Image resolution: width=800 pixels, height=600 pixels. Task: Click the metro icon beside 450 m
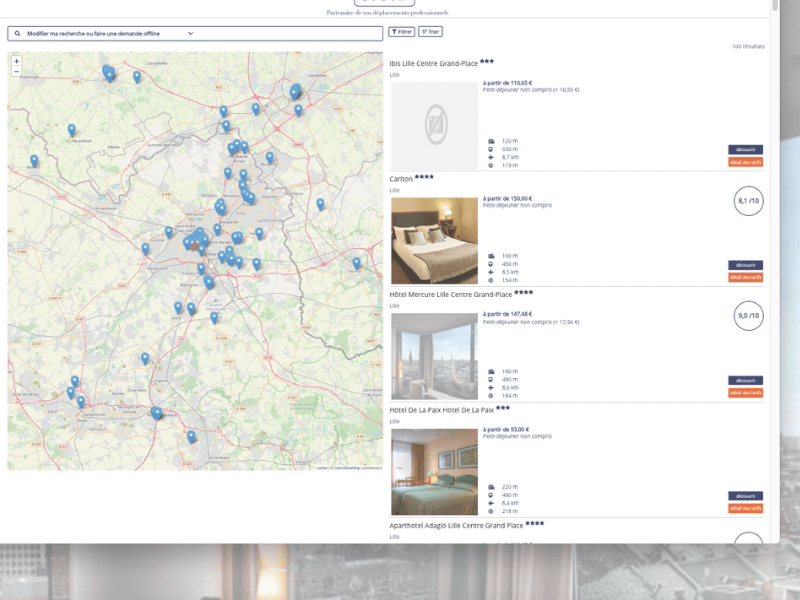[x=491, y=264]
